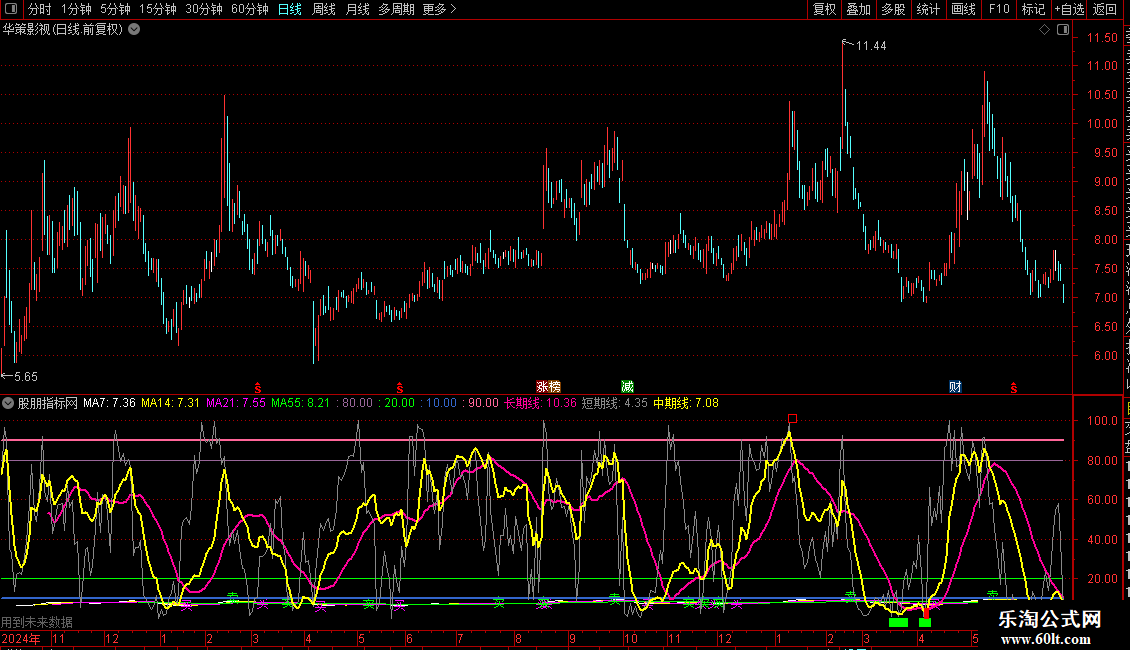
Task: Click the 短期线: 4.35 label
Action: pos(614,404)
